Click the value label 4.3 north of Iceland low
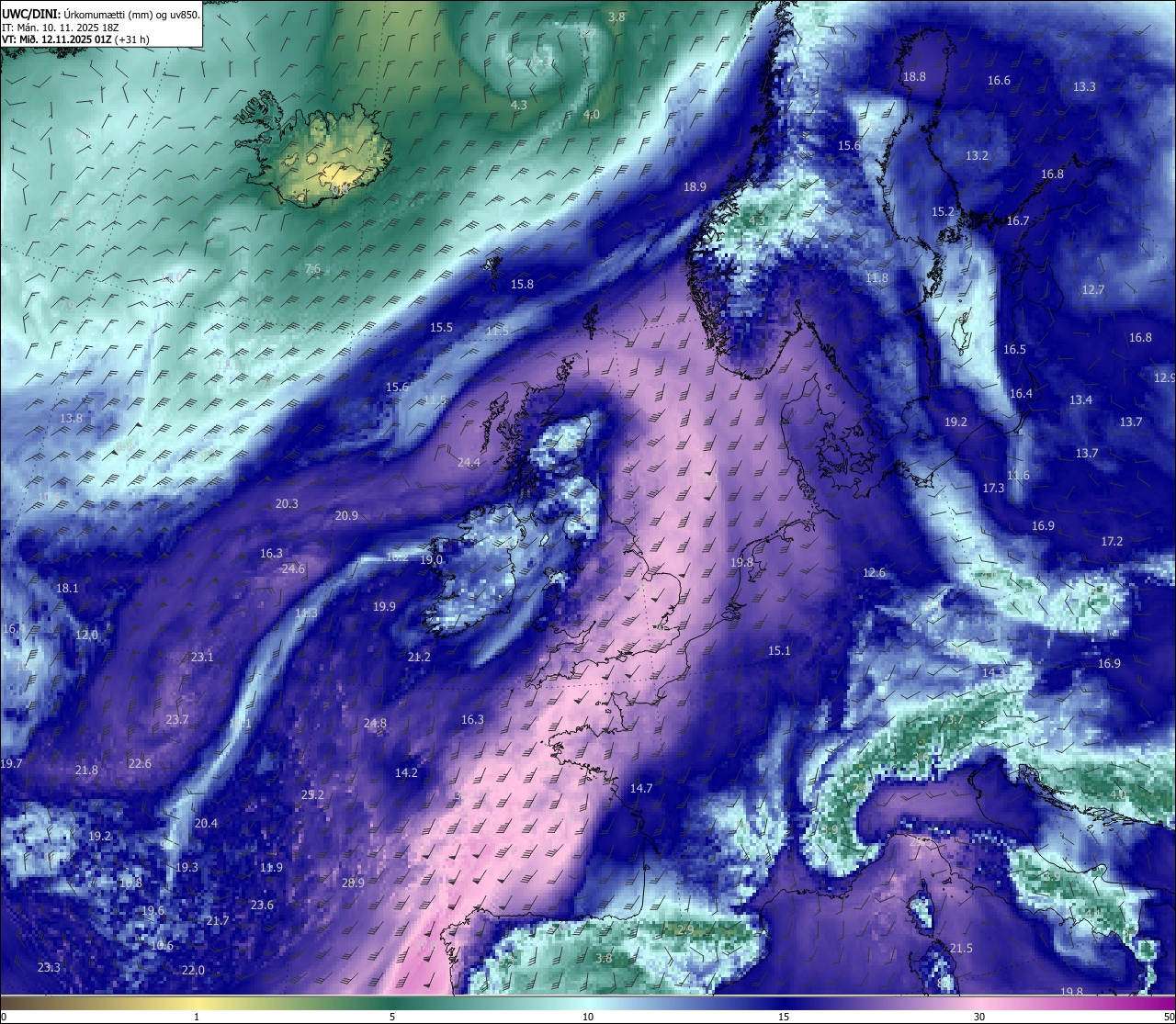 coord(518,106)
